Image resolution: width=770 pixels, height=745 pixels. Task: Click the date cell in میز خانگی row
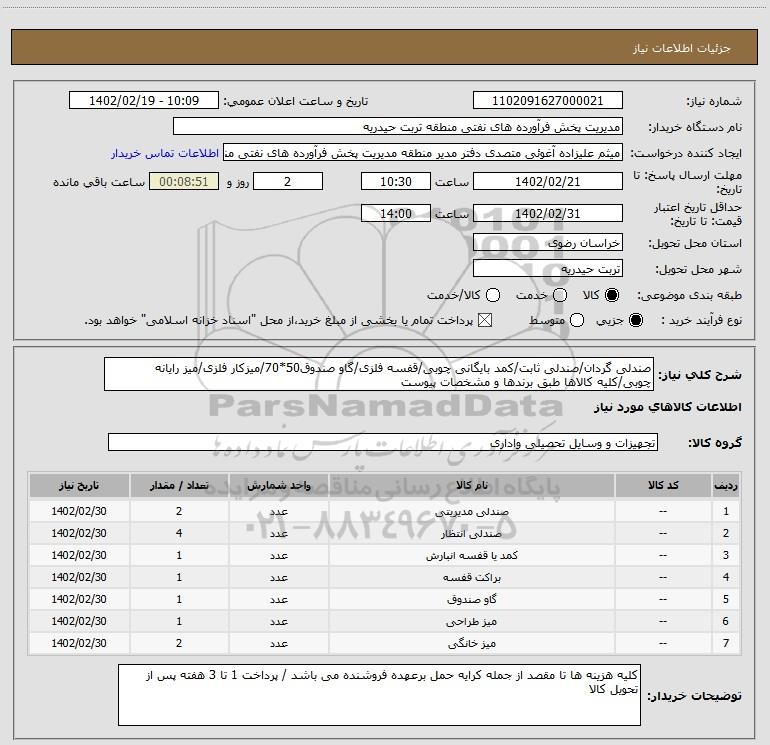[x=79, y=643]
